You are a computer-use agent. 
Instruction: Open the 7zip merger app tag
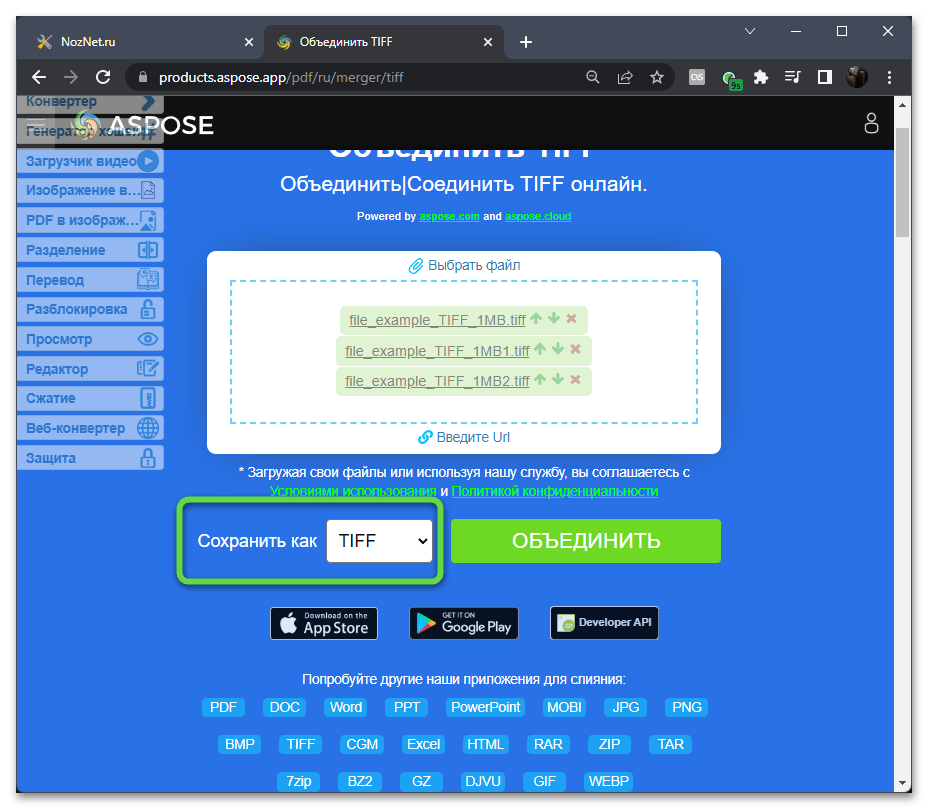[x=298, y=781]
